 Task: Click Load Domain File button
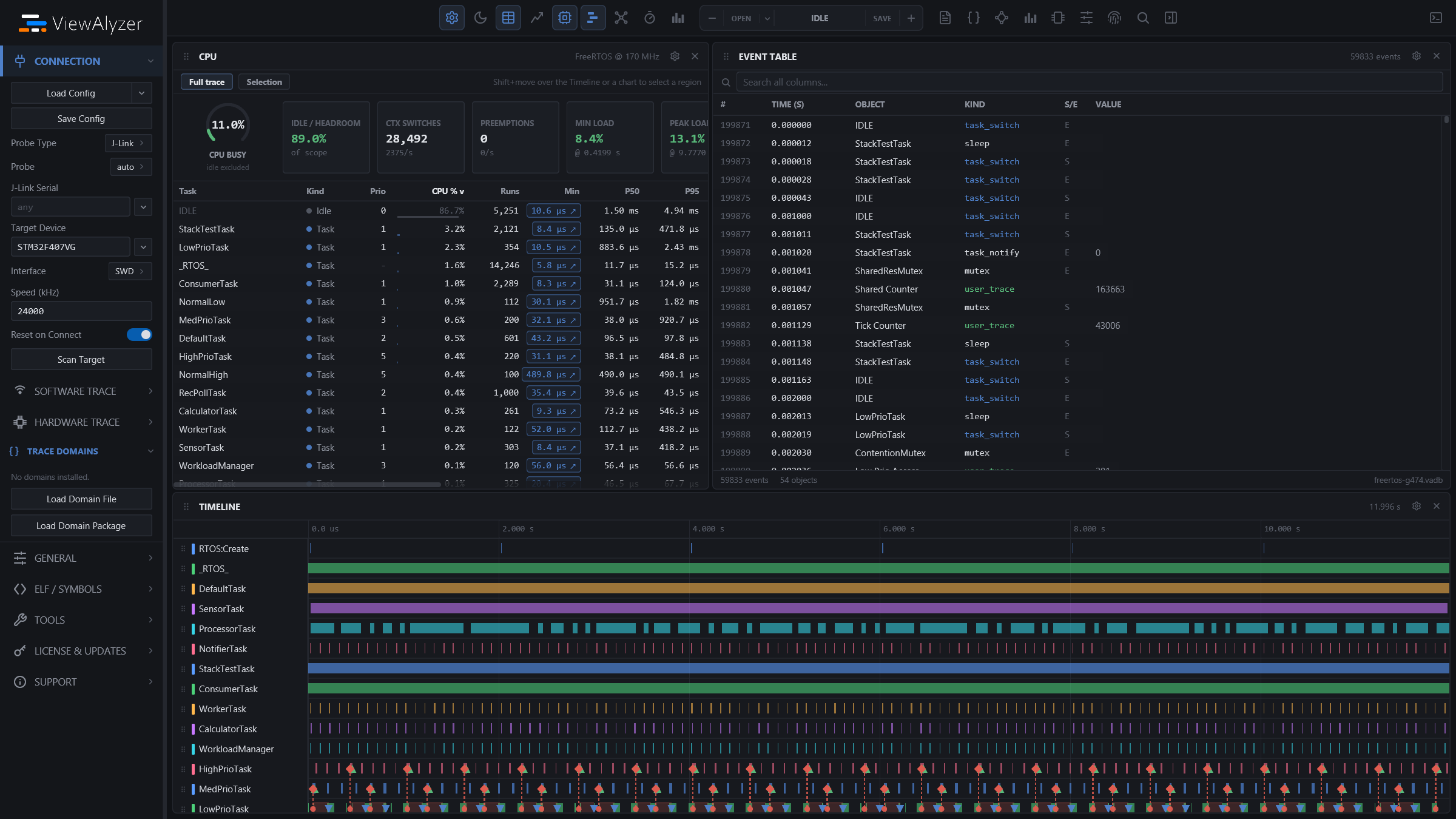point(81,499)
